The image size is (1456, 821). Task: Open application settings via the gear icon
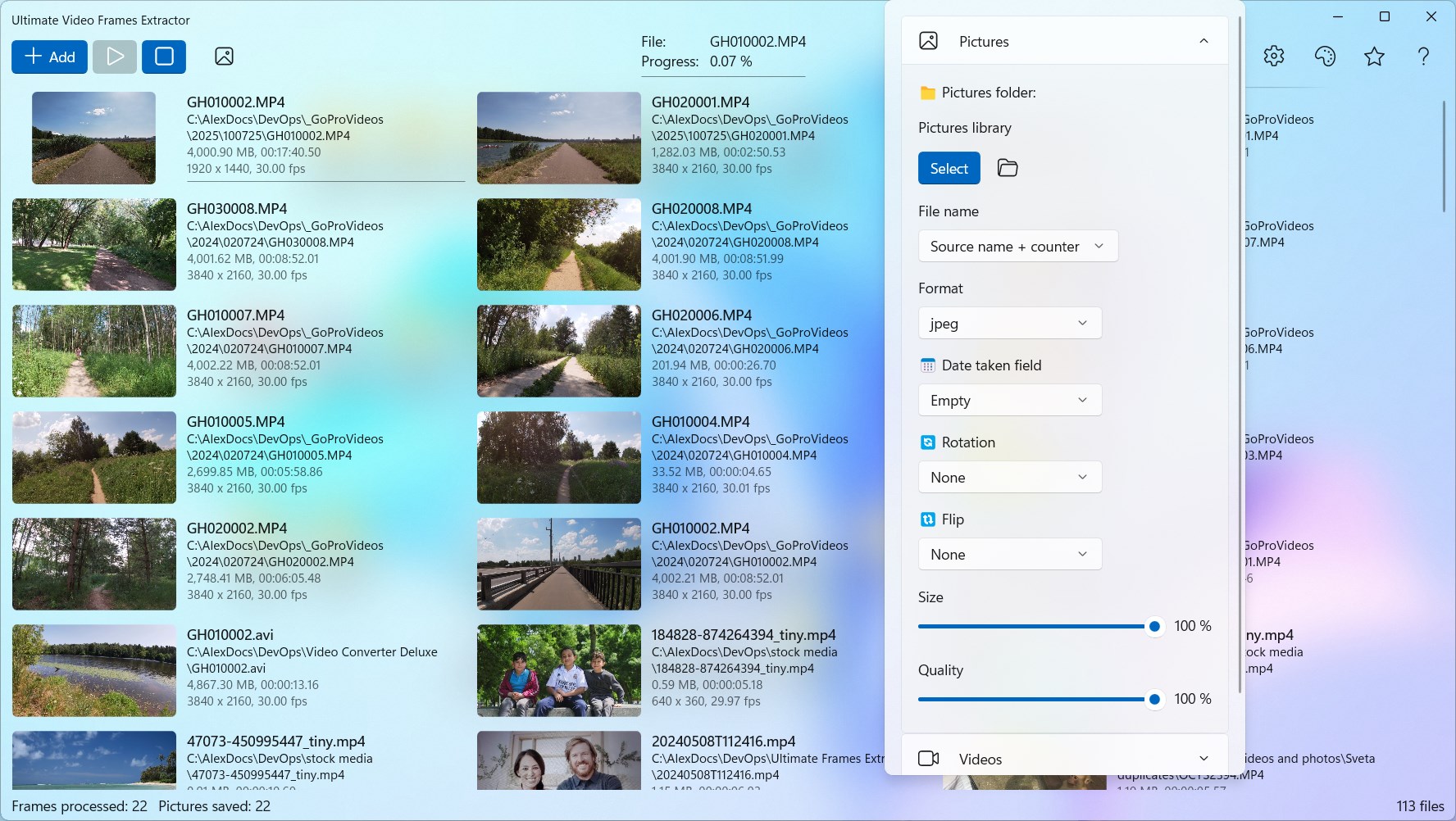(1273, 56)
